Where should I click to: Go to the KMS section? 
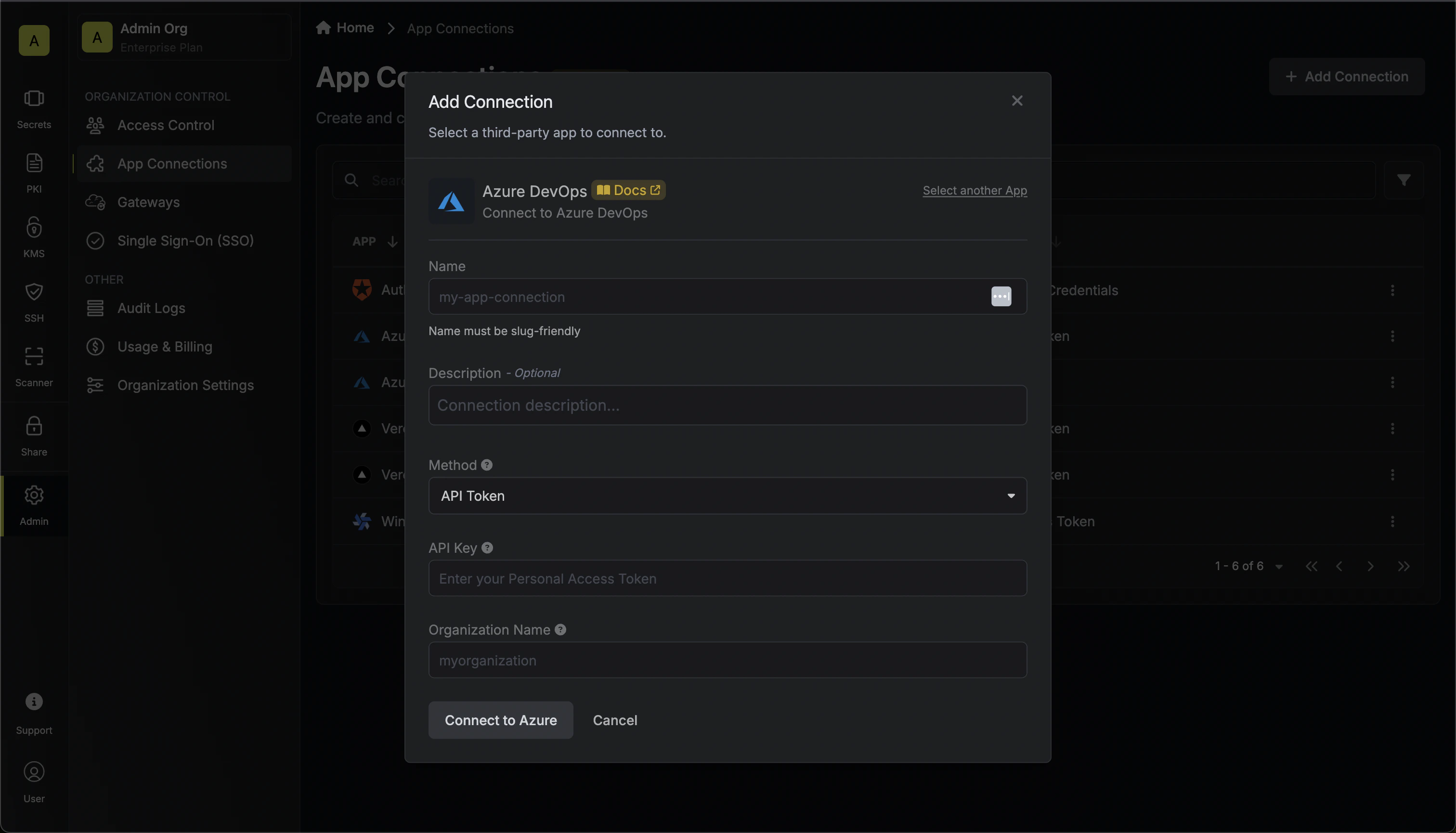(x=34, y=237)
